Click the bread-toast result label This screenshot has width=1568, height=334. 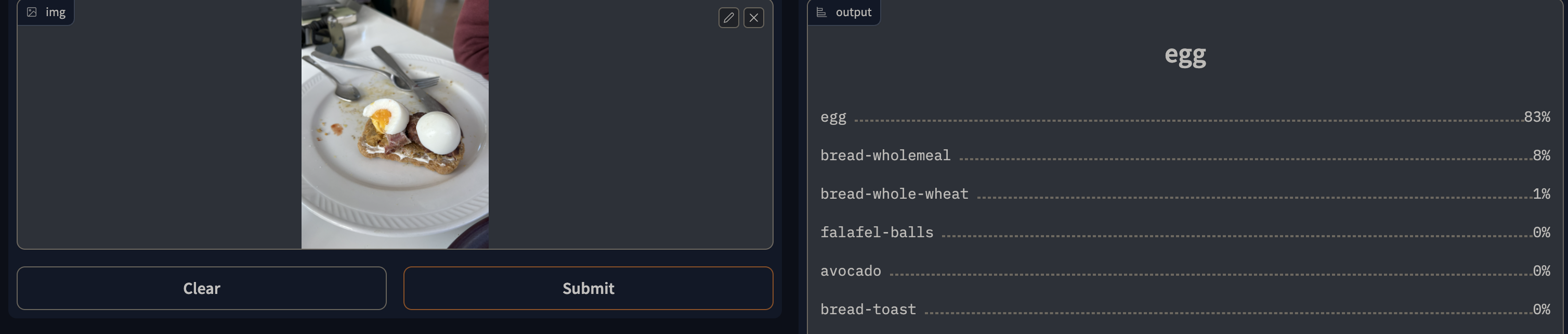tap(868, 309)
